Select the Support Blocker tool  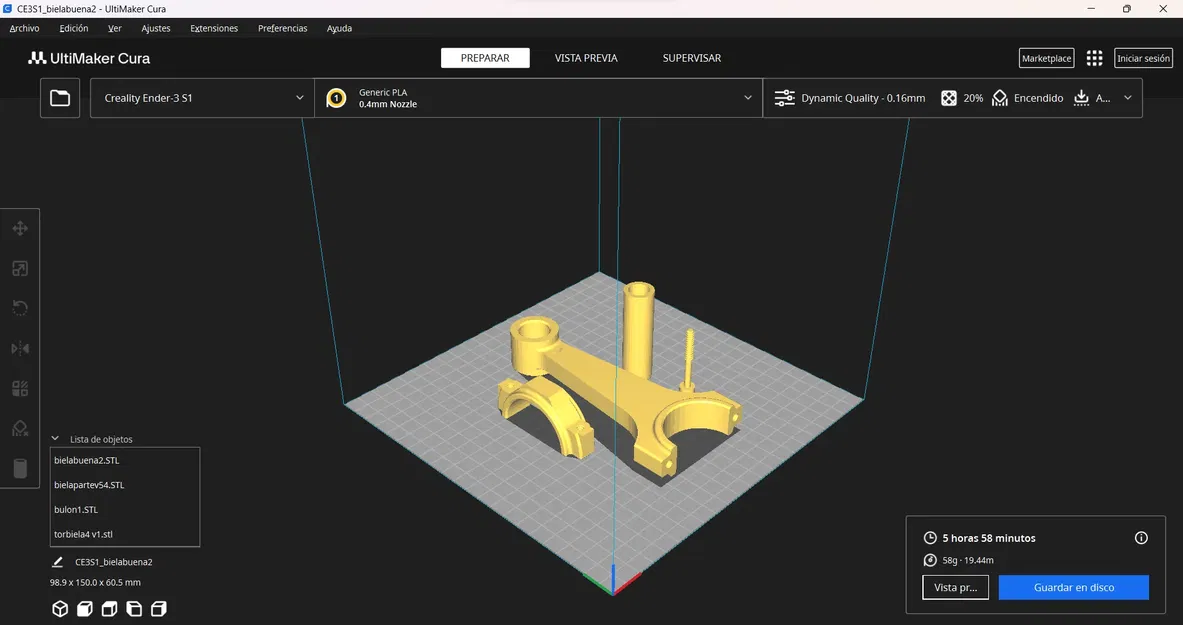(20, 429)
